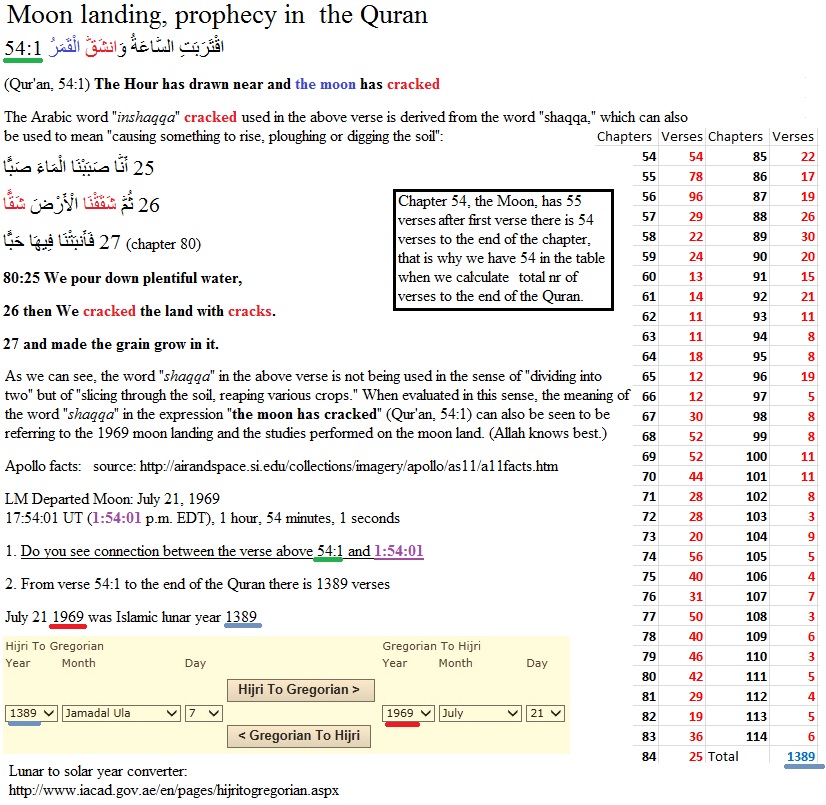Click verse count 30 for chapter 89
Image resolution: width=826 pixels, height=805 pixels.
click(x=808, y=237)
